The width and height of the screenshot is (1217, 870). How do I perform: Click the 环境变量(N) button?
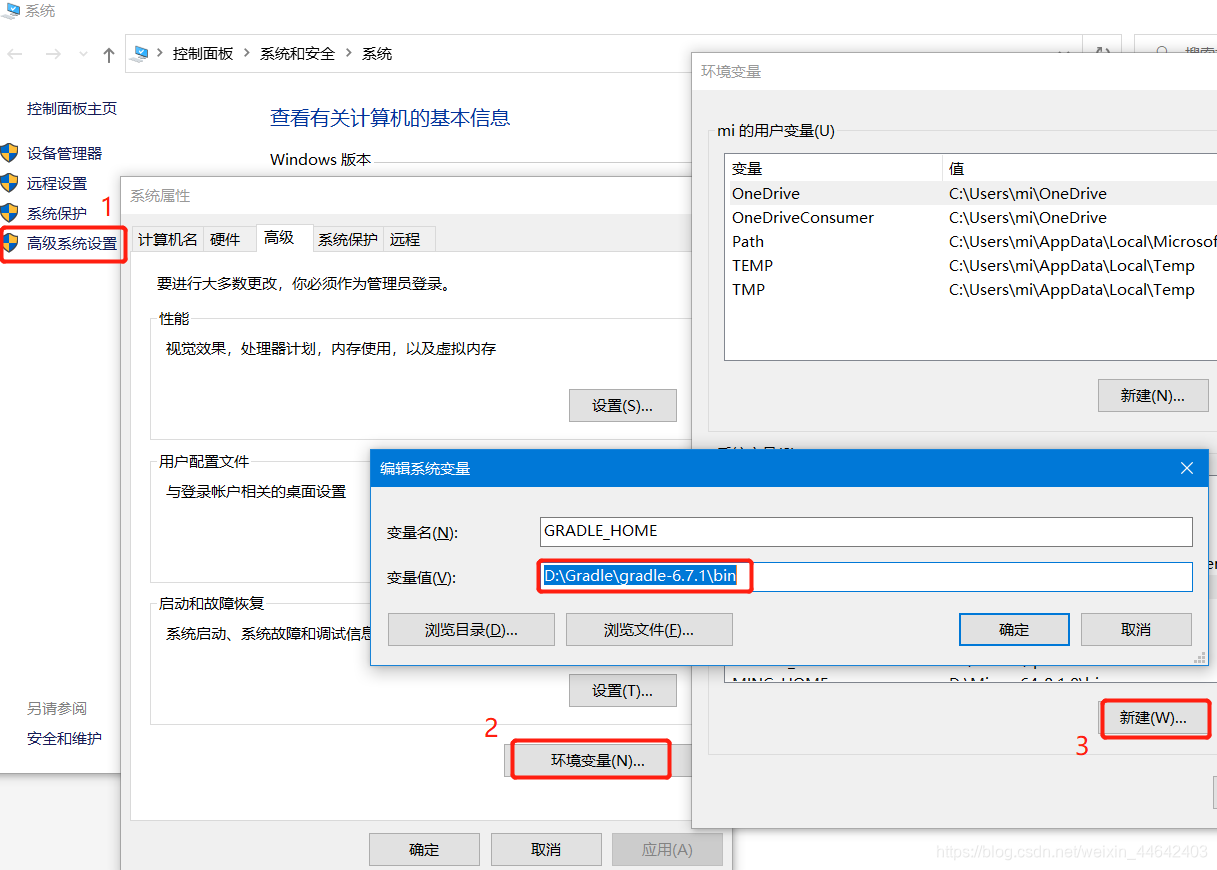590,759
